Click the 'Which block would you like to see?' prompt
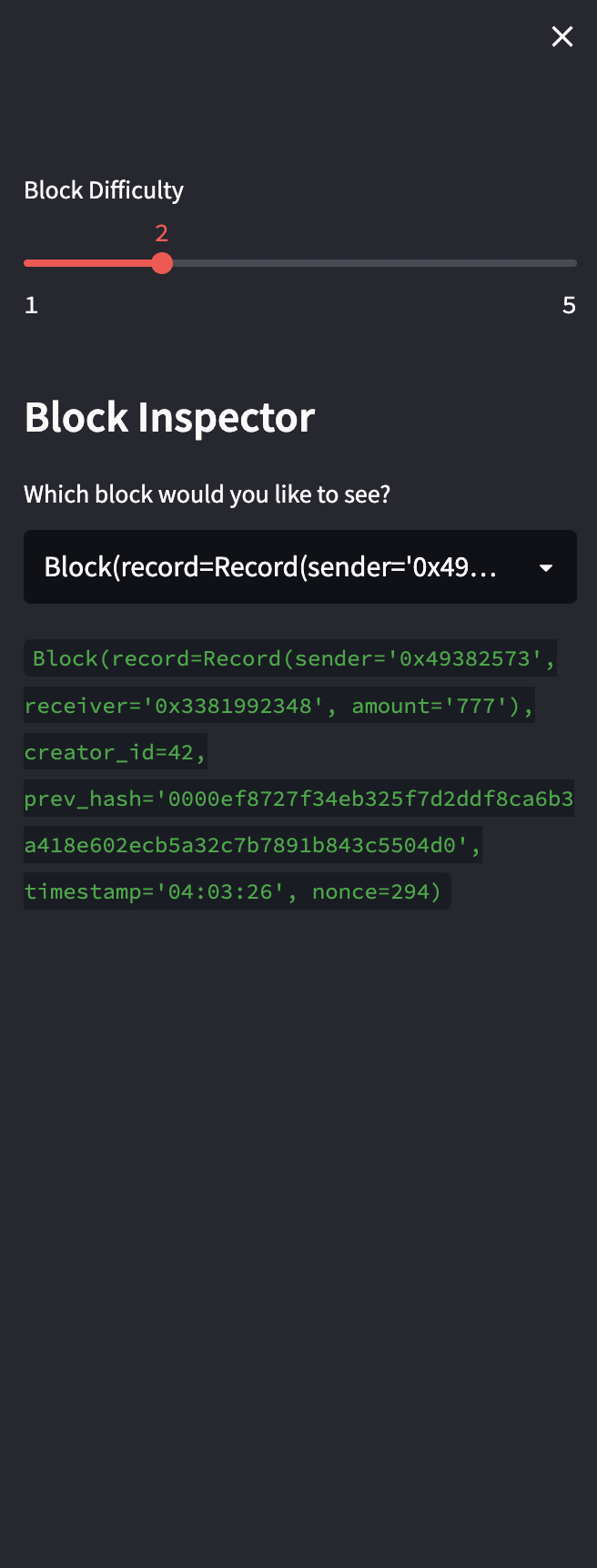The width and height of the screenshot is (597, 1568). pyautogui.click(x=206, y=494)
